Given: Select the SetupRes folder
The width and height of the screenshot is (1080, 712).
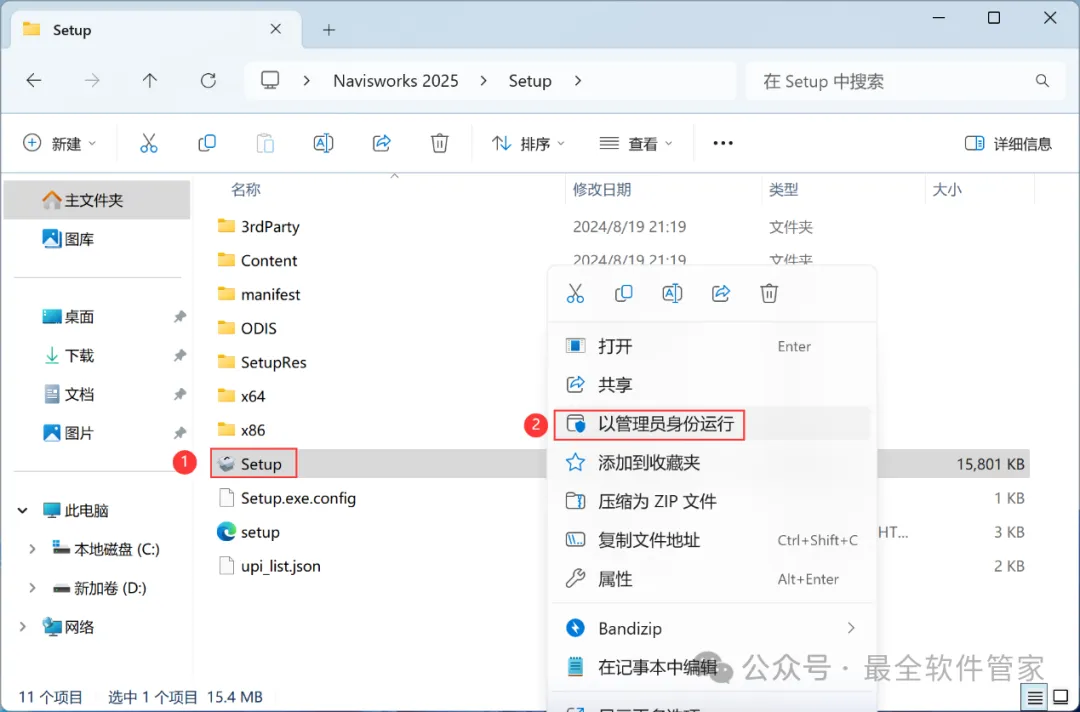Looking at the screenshot, I should pyautogui.click(x=262, y=362).
